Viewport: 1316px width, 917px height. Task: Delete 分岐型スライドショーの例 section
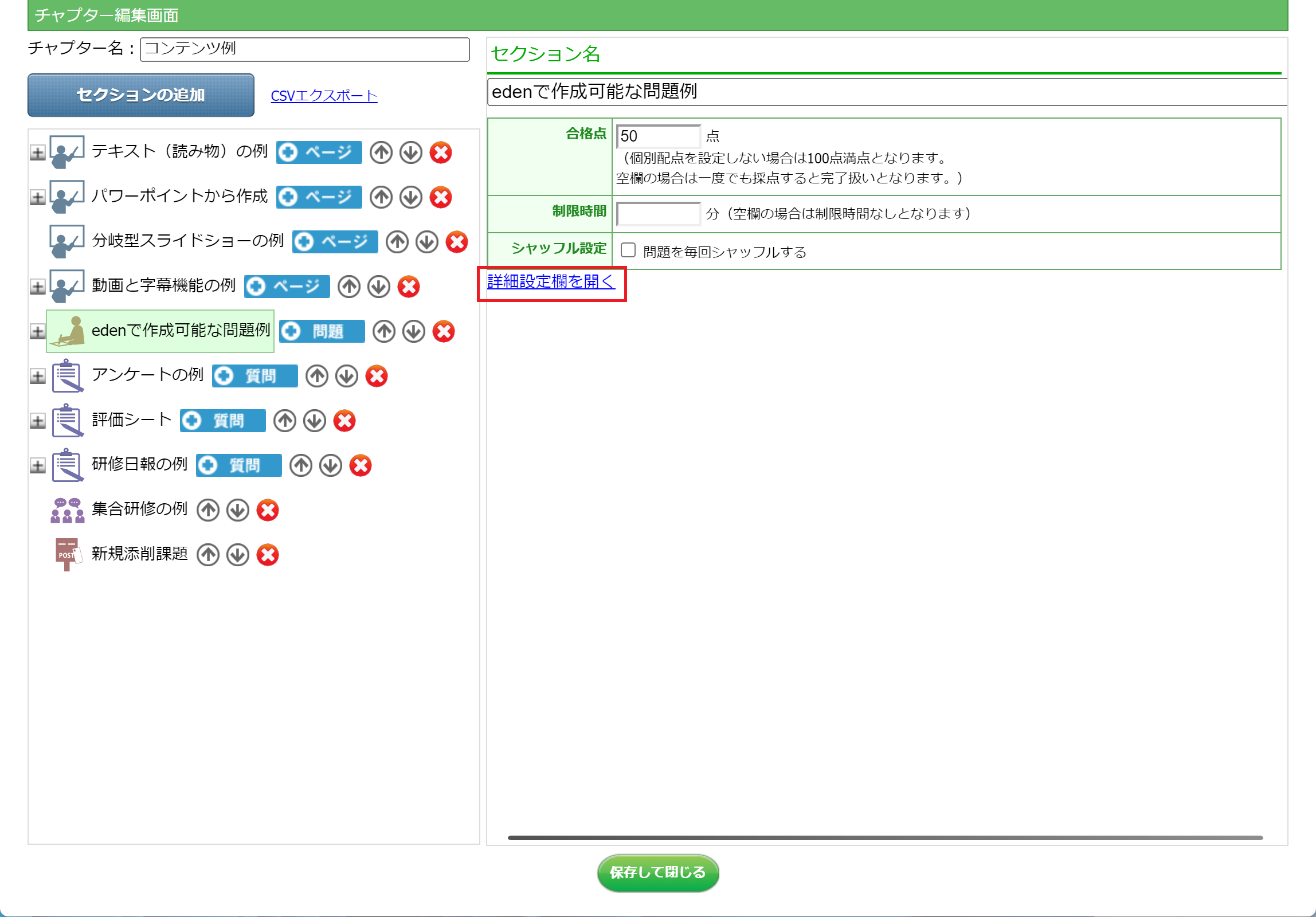pyautogui.click(x=457, y=242)
